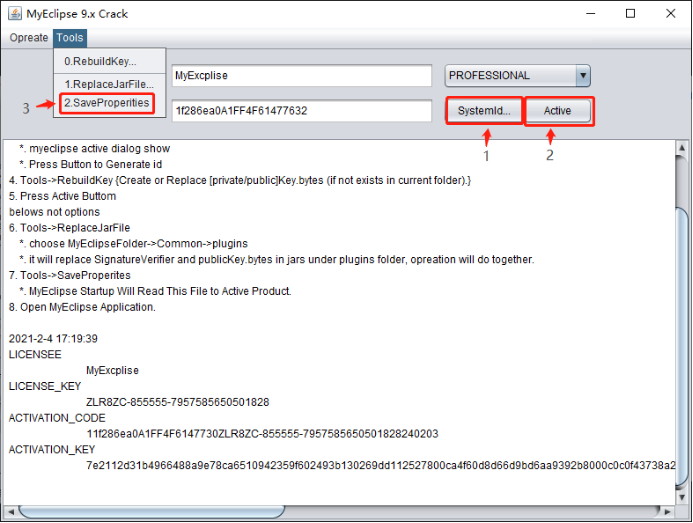Click the line '6. Tools->ReplaceJarFile'
The width and height of the screenshot is (693, 523).
[69, 228]
